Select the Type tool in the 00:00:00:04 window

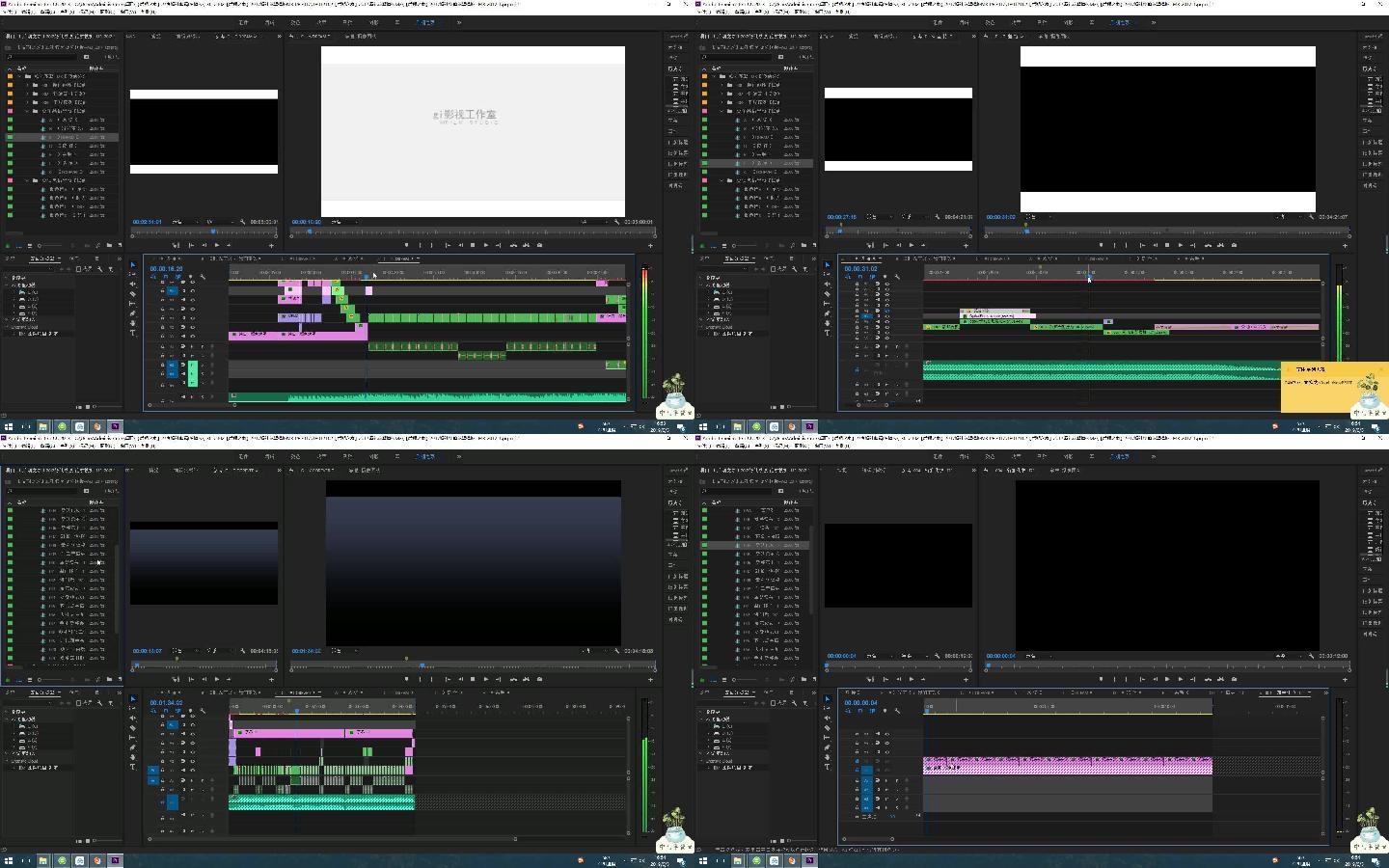point(828,767)
